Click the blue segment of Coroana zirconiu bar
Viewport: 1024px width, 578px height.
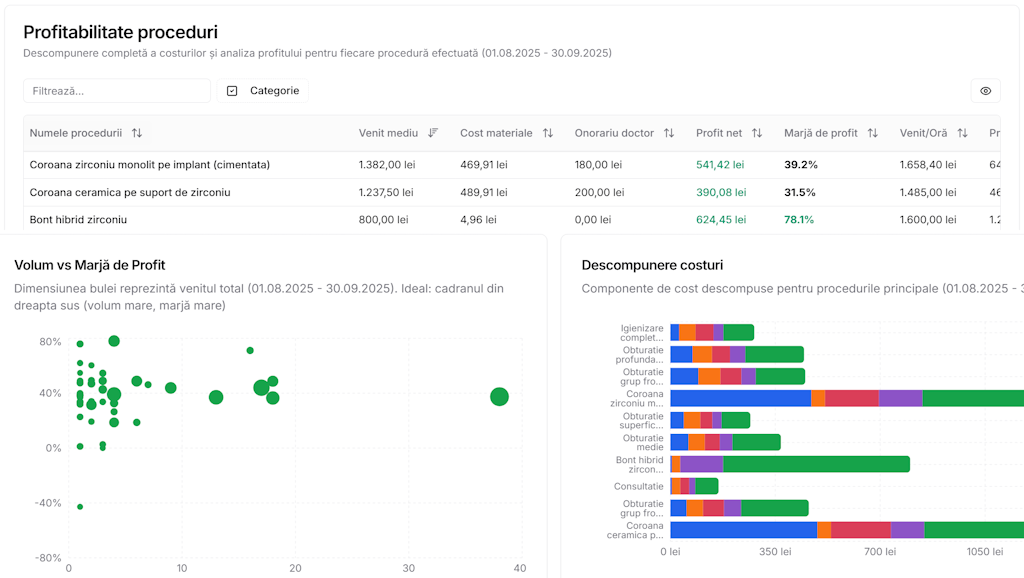click(740, 398)
